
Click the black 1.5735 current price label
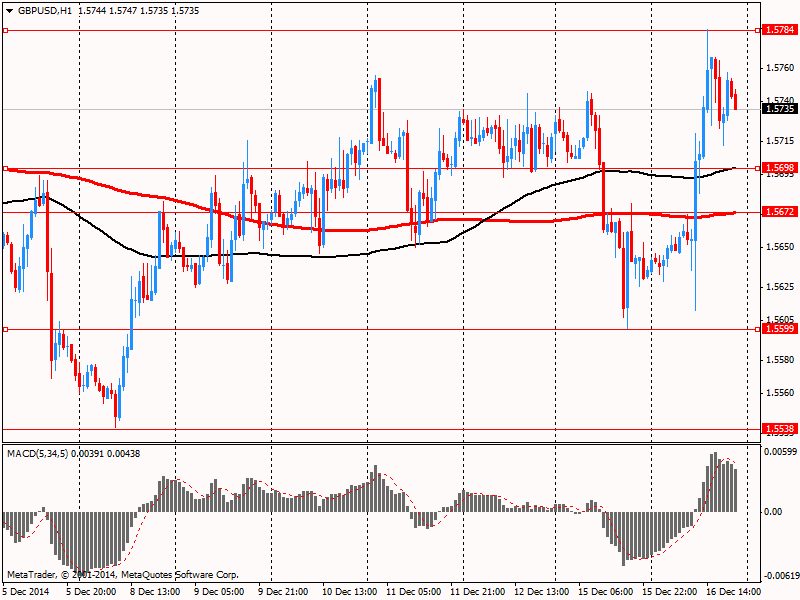pos(779,108)
